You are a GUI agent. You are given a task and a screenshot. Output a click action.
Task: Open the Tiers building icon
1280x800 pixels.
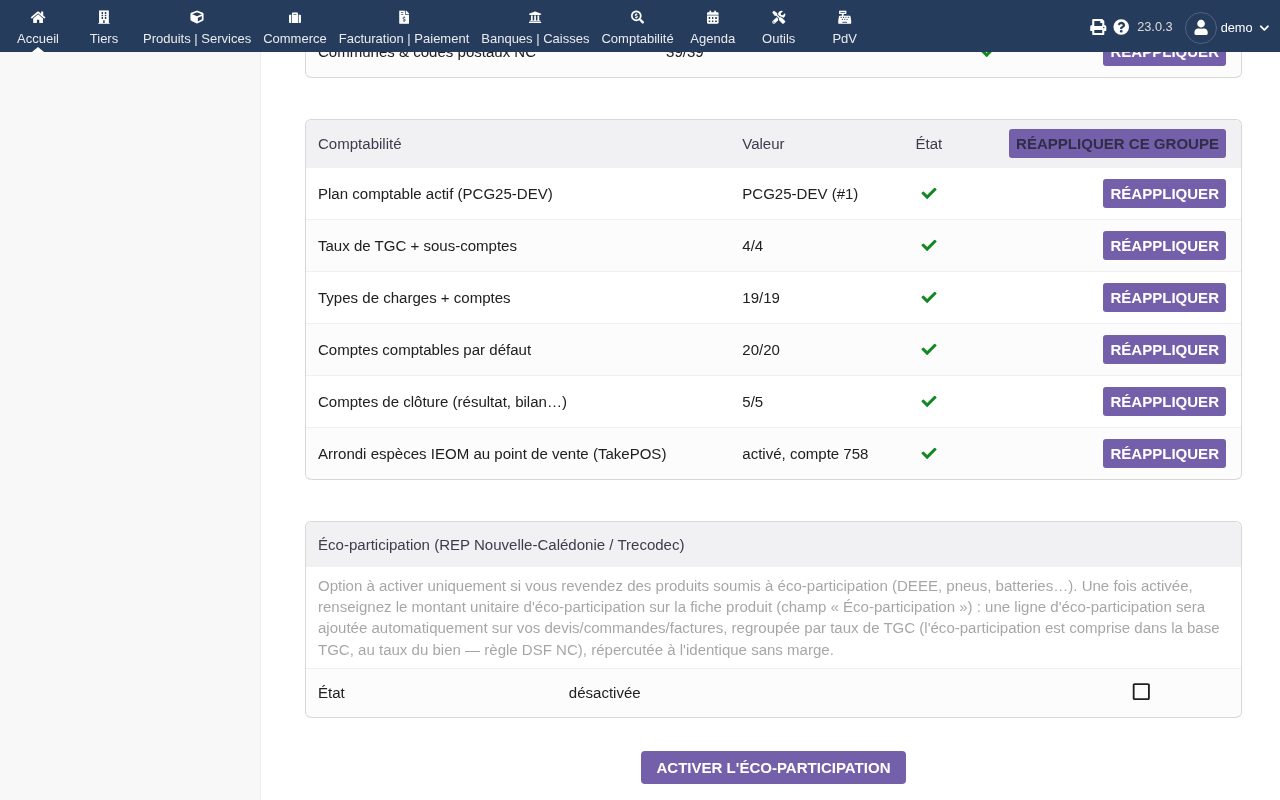[x=104, y=17]
